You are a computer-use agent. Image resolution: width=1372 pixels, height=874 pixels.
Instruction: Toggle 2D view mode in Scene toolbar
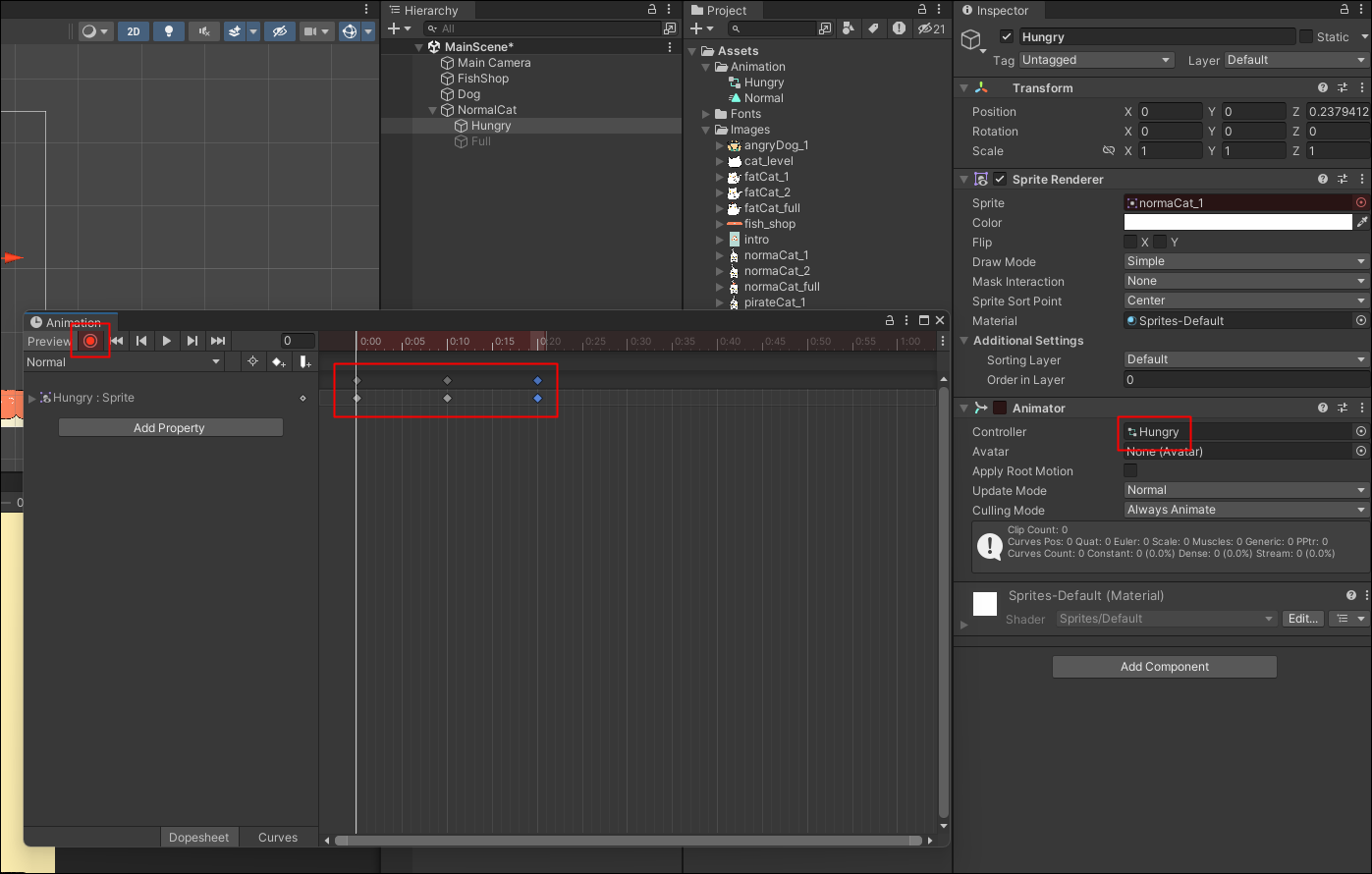pyautogui.click(x=134, y=31)
